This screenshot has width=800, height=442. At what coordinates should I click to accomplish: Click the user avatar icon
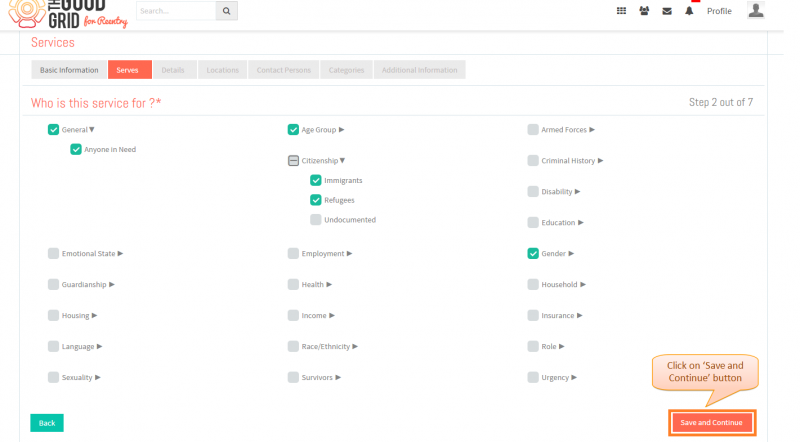tap(756, 10)
